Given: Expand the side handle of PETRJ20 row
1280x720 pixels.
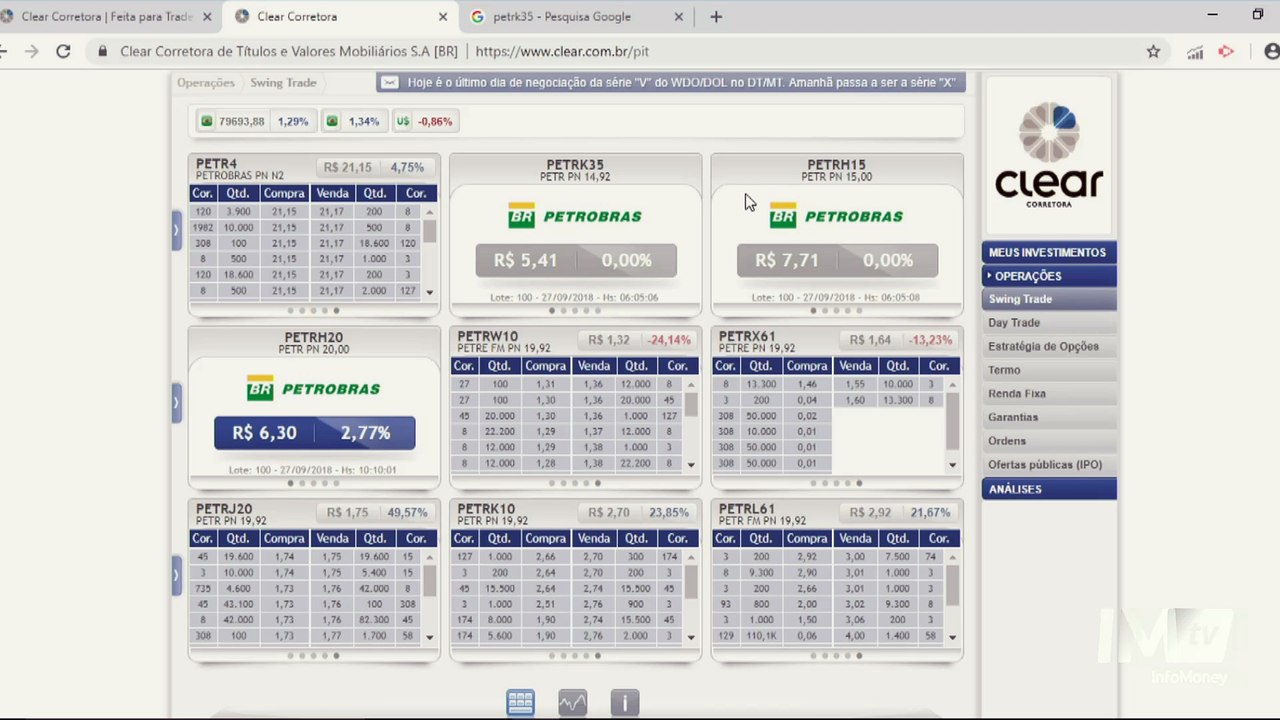Looking at the screenshot, I should point(177,574).
